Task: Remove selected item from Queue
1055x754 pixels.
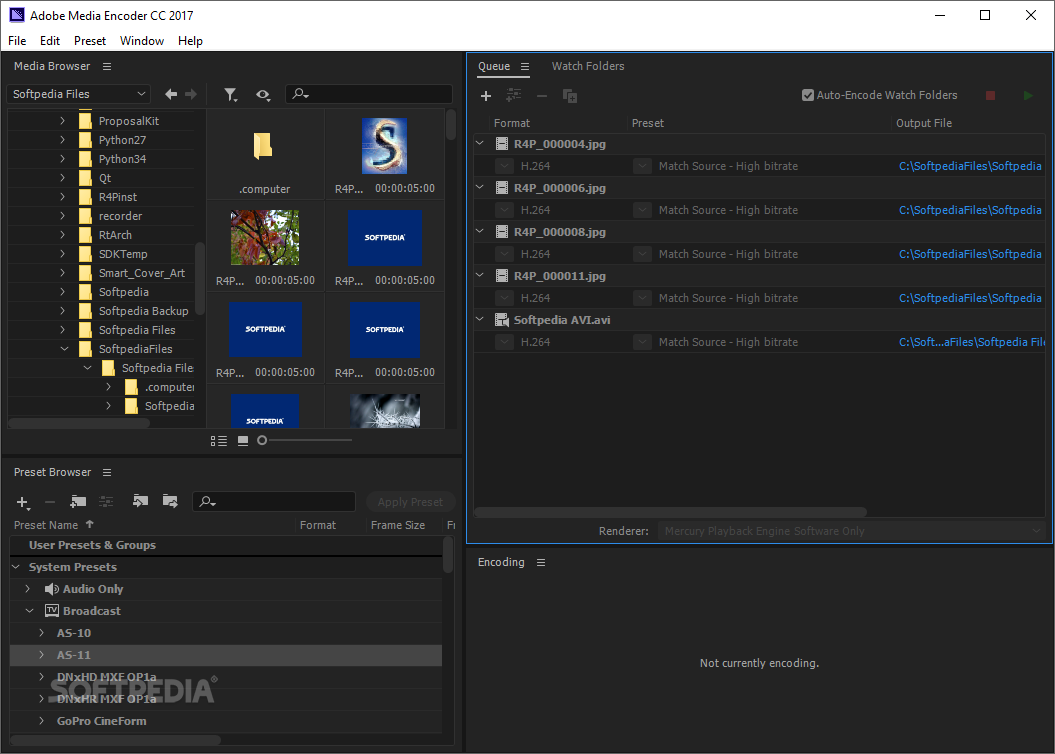Action: [542, 96]
